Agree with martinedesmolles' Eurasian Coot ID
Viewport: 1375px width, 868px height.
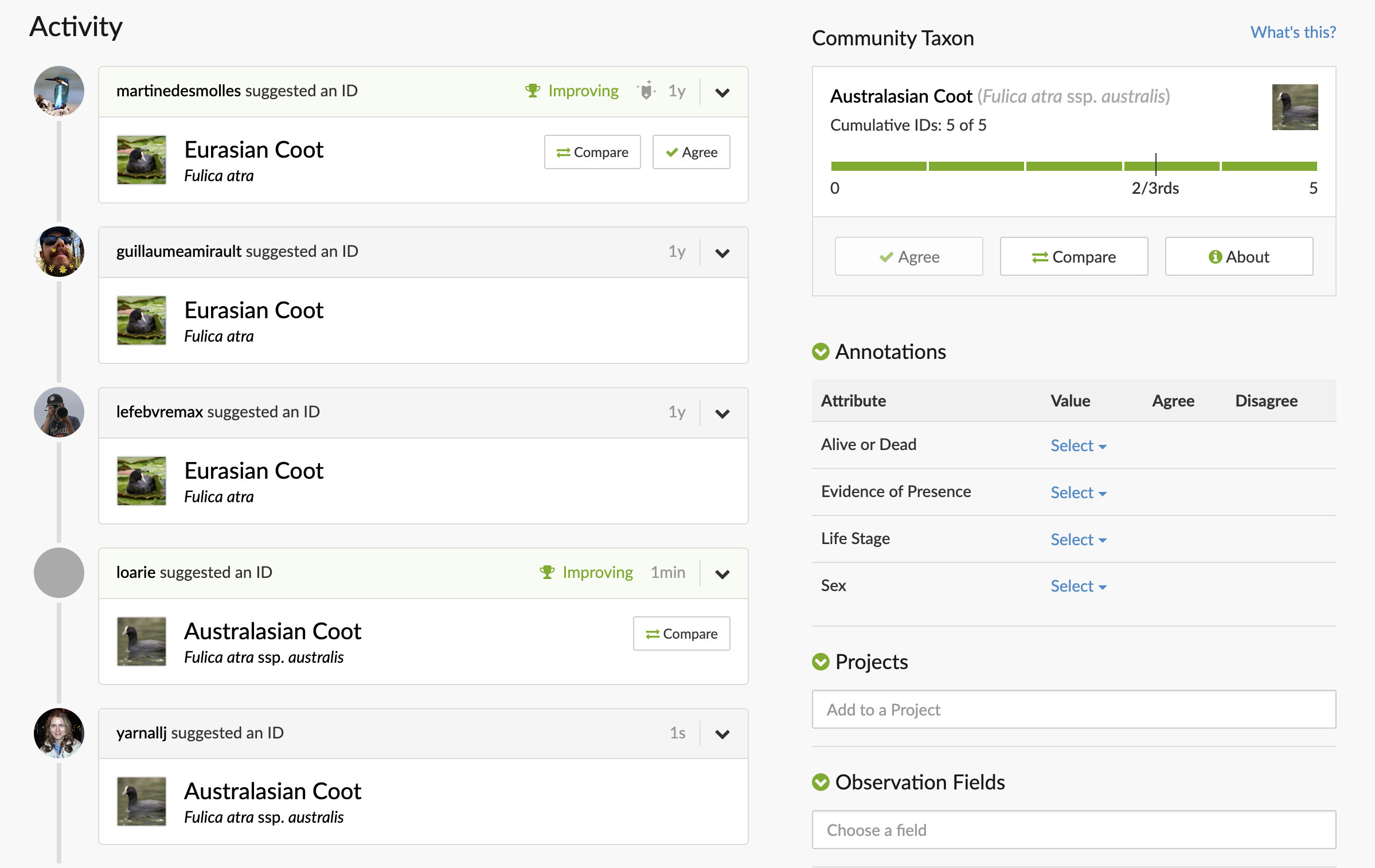tap(691, 152)
